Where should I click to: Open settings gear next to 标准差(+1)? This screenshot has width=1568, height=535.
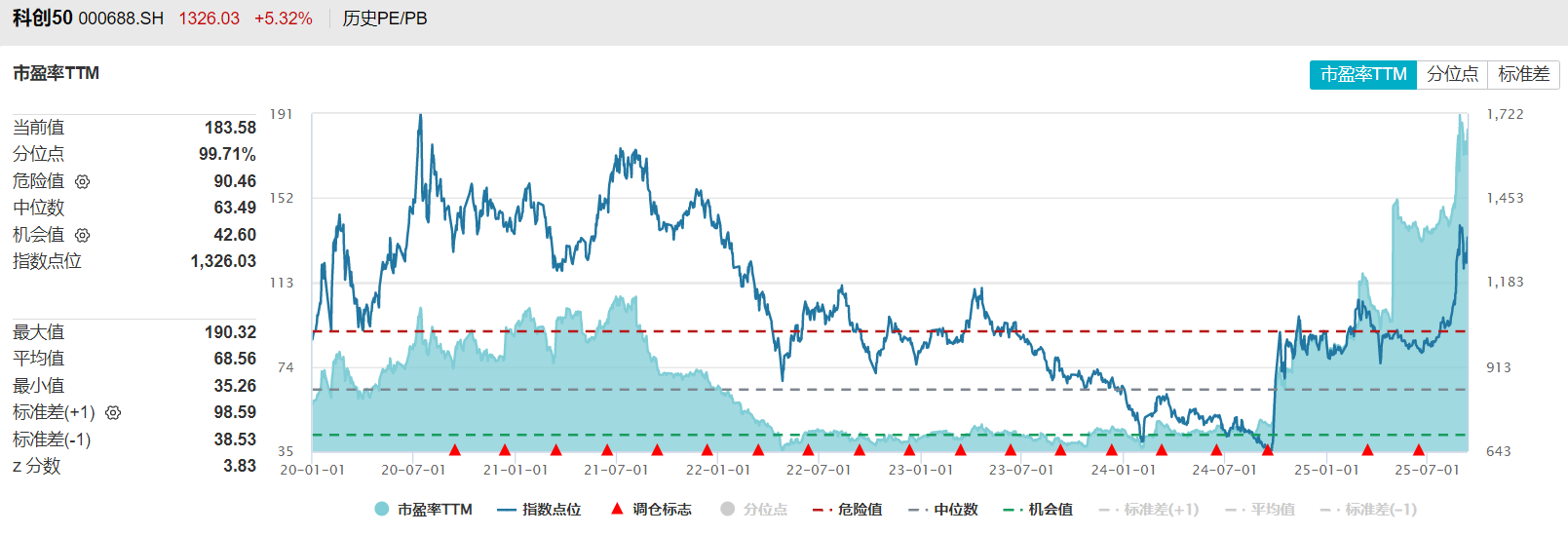point(113,413)
